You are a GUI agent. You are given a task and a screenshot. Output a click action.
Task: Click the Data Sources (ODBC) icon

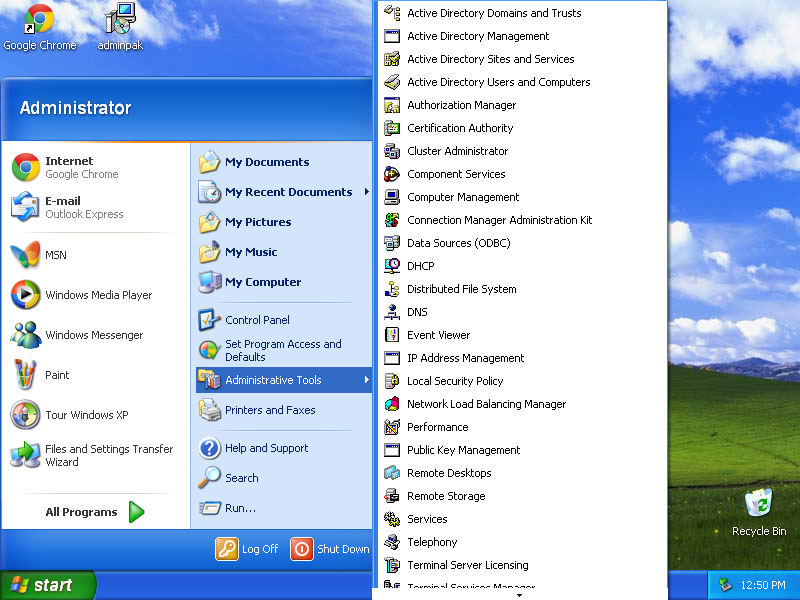tap(392, 243)
